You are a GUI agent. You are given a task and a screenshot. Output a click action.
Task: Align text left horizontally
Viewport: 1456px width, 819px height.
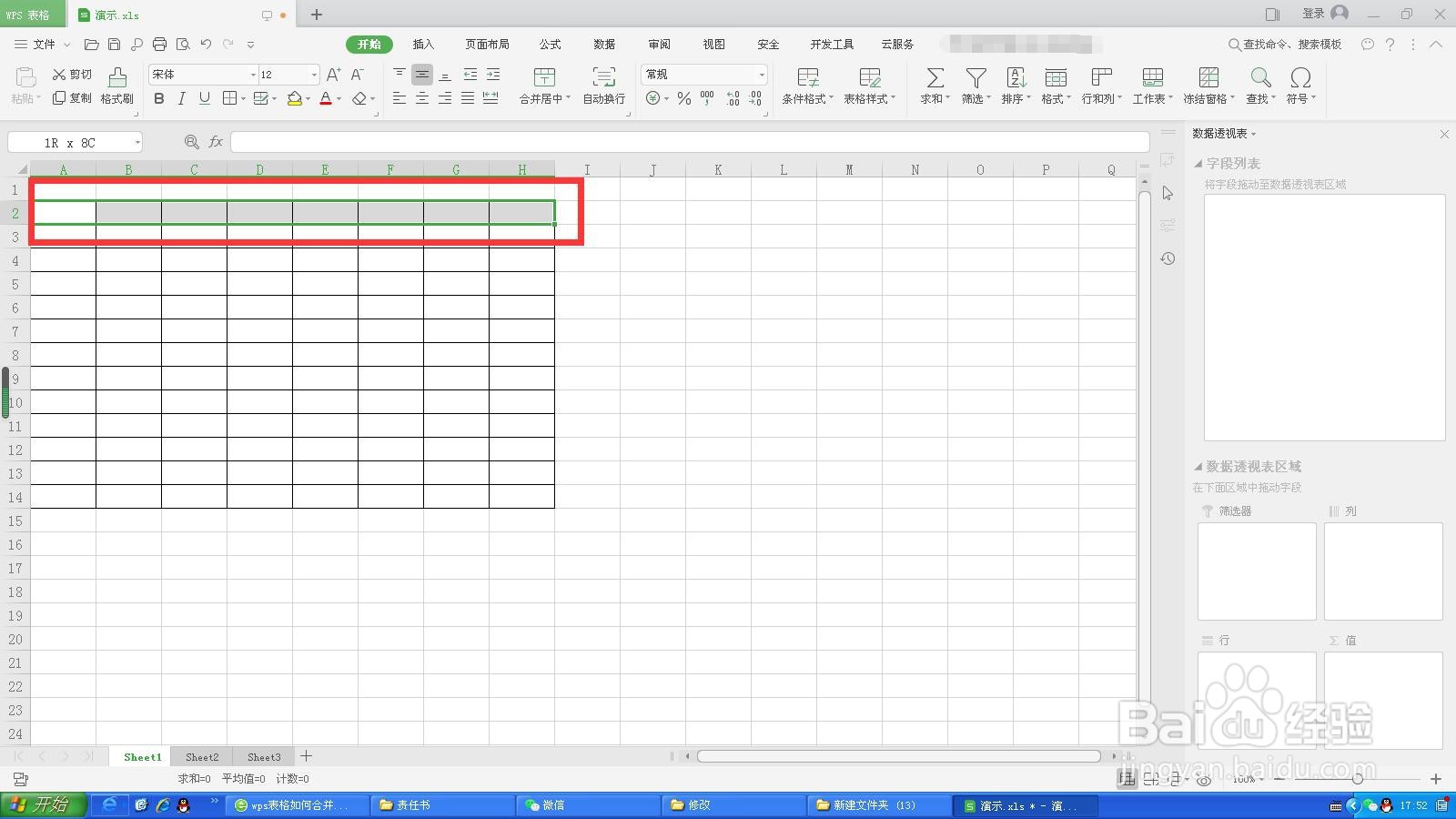(x=399, y=98)
